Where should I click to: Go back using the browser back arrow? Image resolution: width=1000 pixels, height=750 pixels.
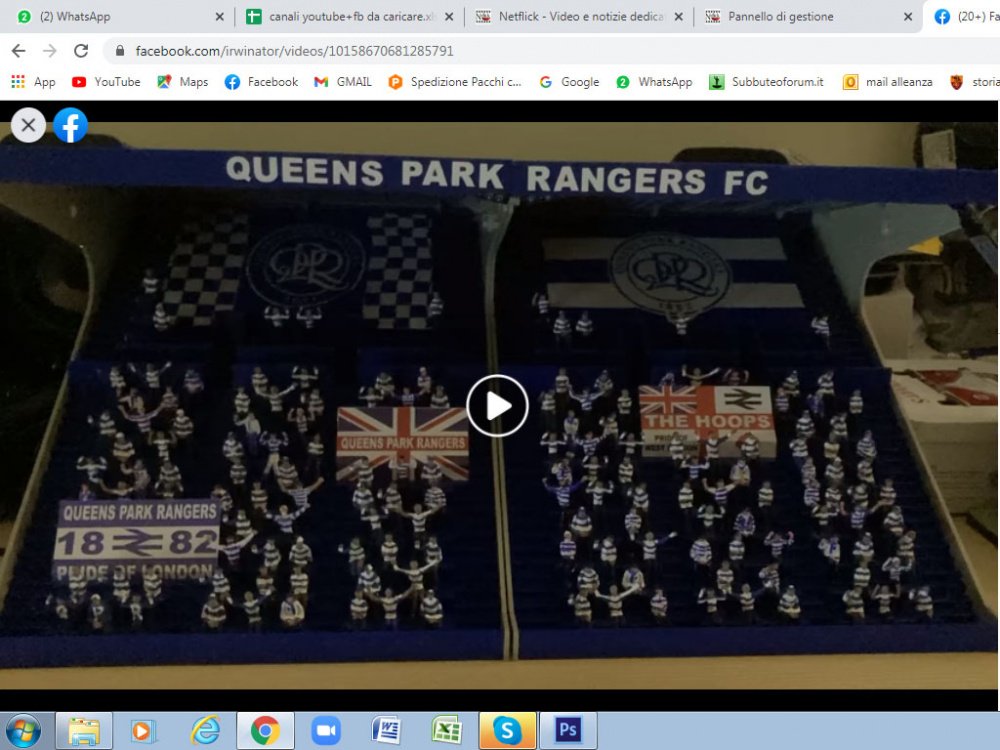coord(19,51)
